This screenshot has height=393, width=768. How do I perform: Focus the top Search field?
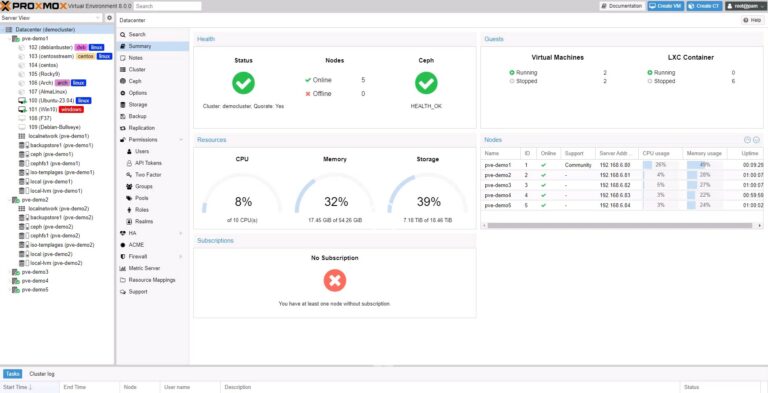168,6
